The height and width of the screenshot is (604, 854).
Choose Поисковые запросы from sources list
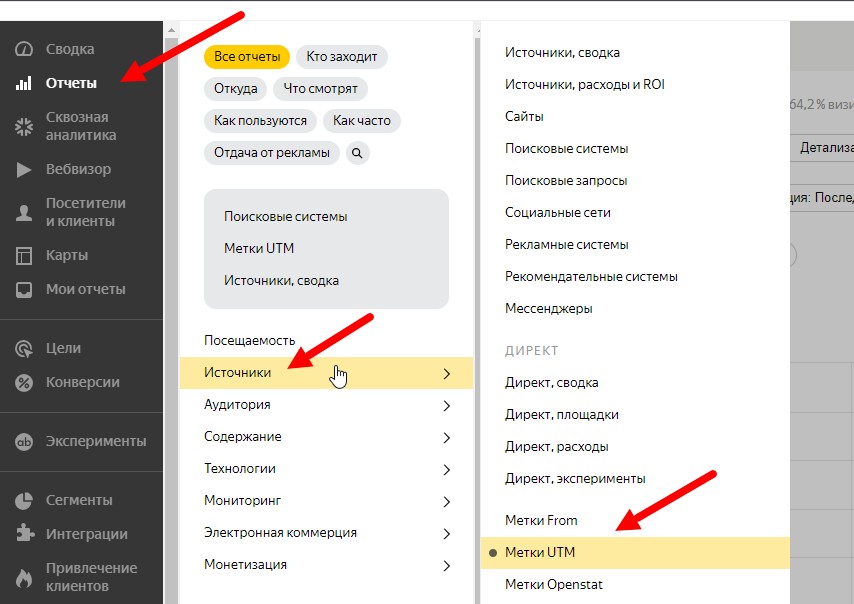566,180
